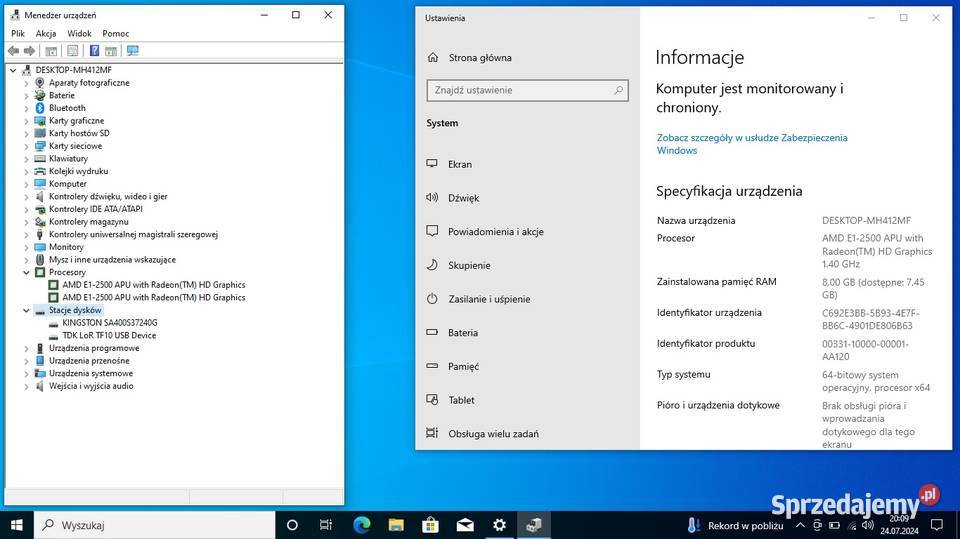
Task: Collapse the Stacje dysków category arrow
Action: coord(26,311)
